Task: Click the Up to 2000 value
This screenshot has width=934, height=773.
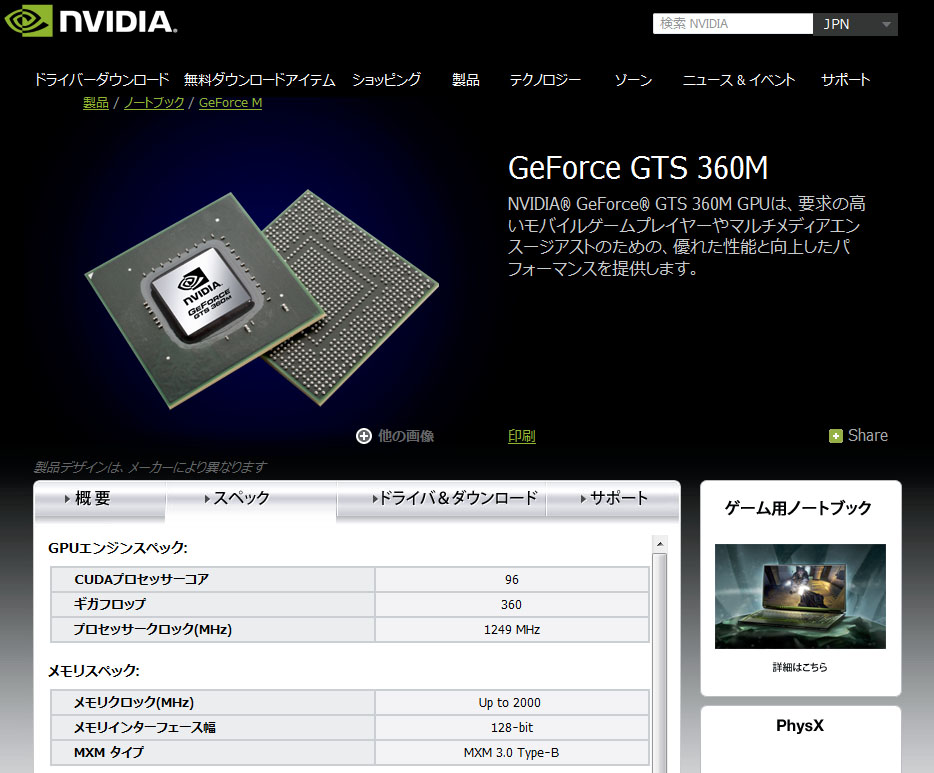Action: point(512,703)
